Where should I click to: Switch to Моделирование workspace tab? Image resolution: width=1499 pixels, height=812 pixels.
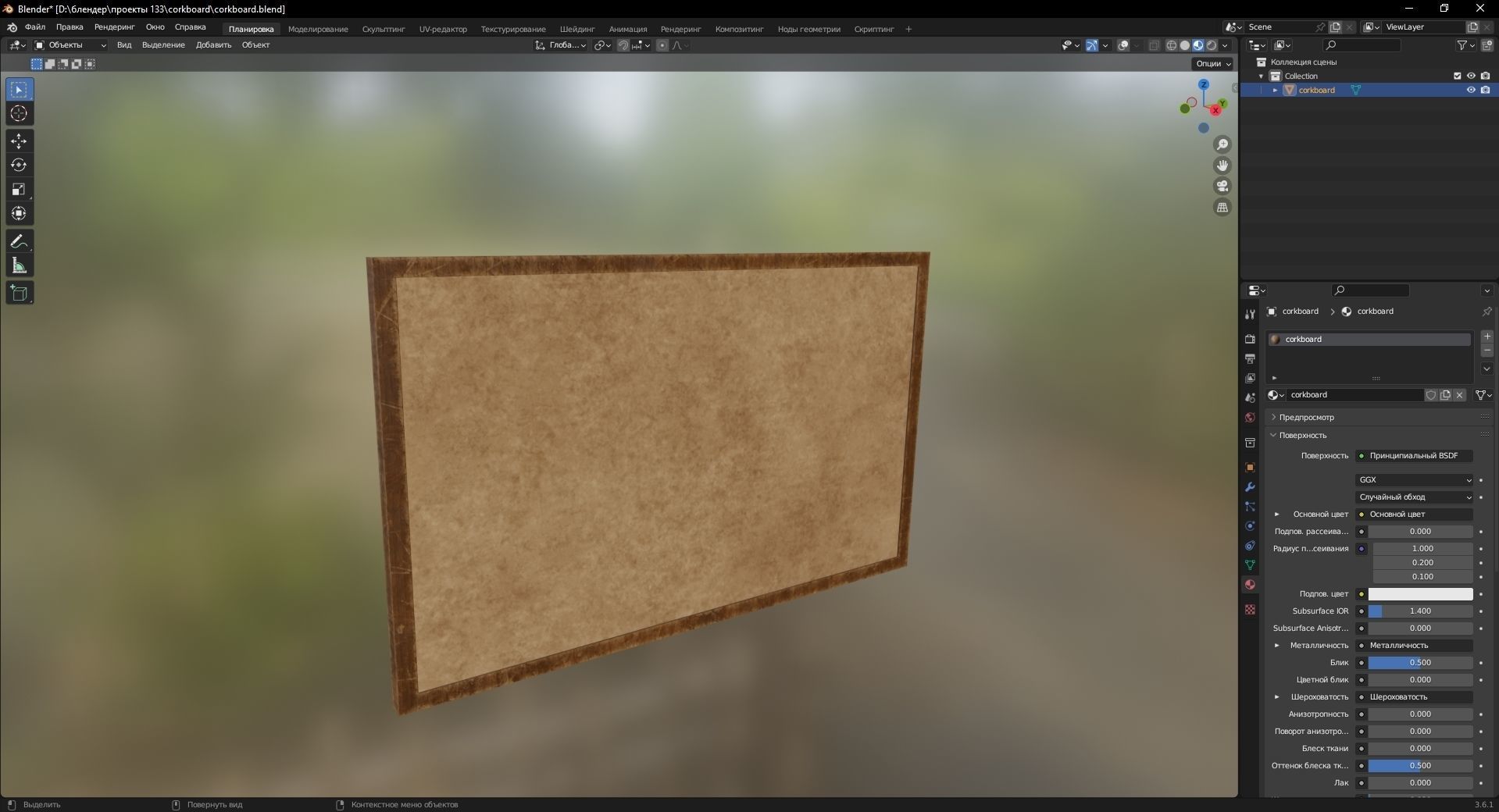point(318,30)
